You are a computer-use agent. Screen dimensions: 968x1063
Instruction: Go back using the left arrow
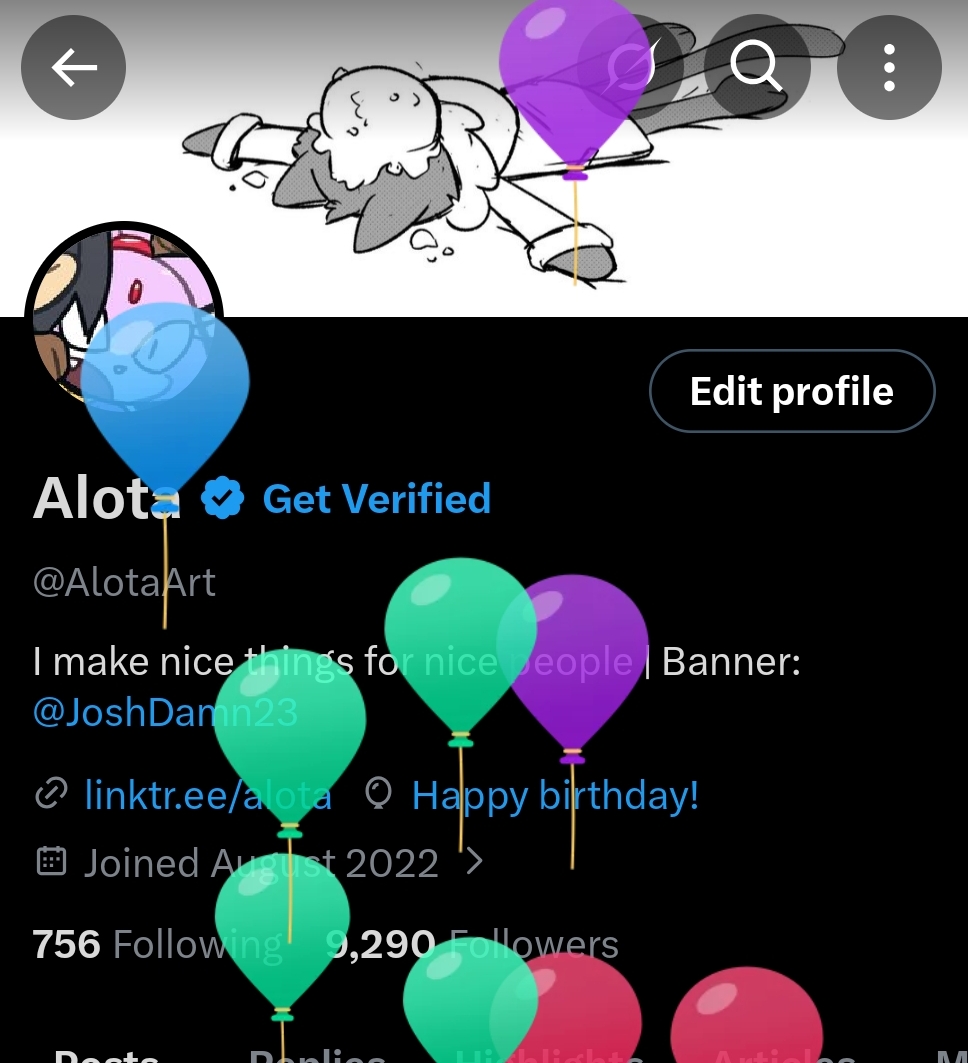coord(73,67)
